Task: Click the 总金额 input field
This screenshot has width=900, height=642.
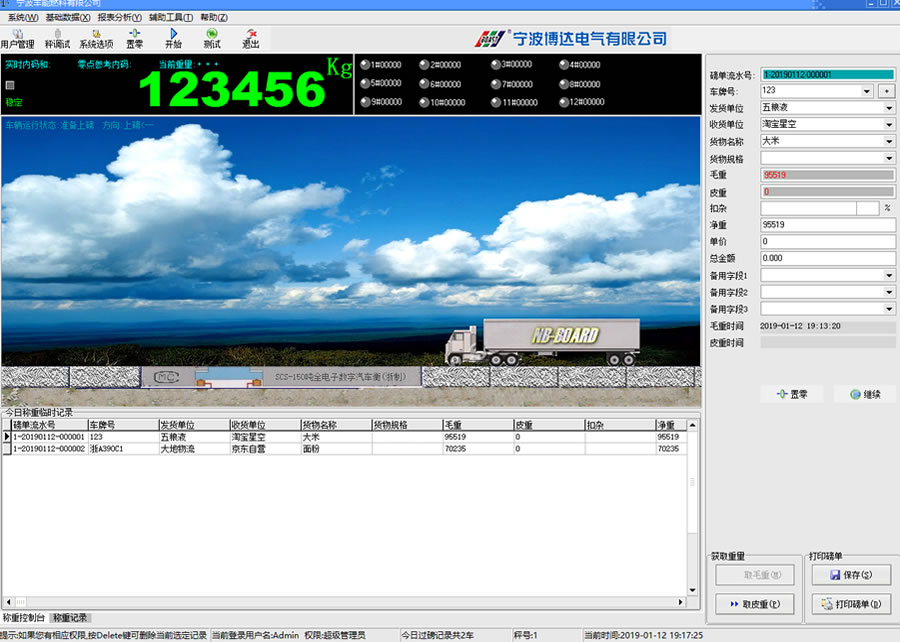Action: coord(828,258)
